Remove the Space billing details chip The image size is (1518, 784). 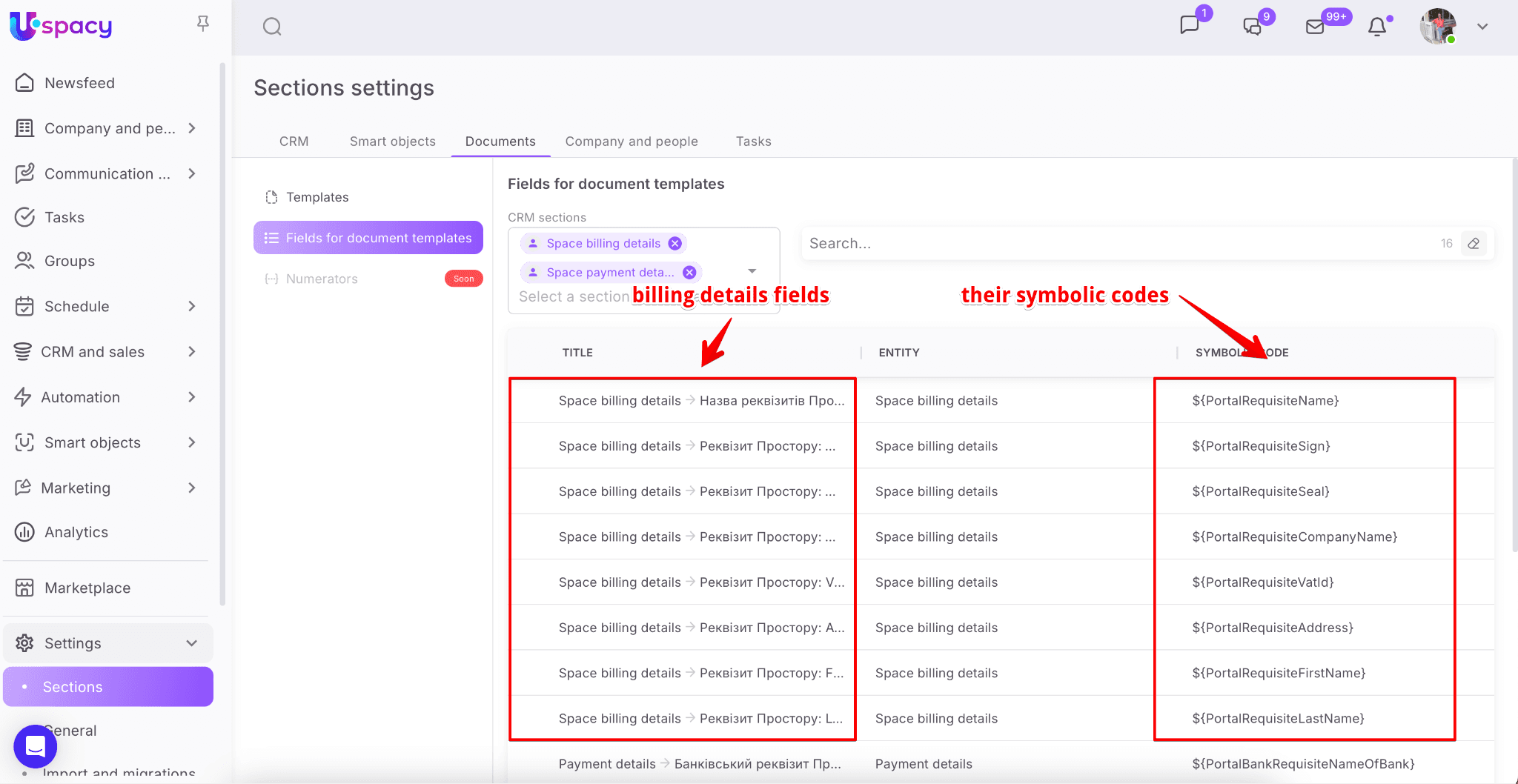(x=675, y=244)
